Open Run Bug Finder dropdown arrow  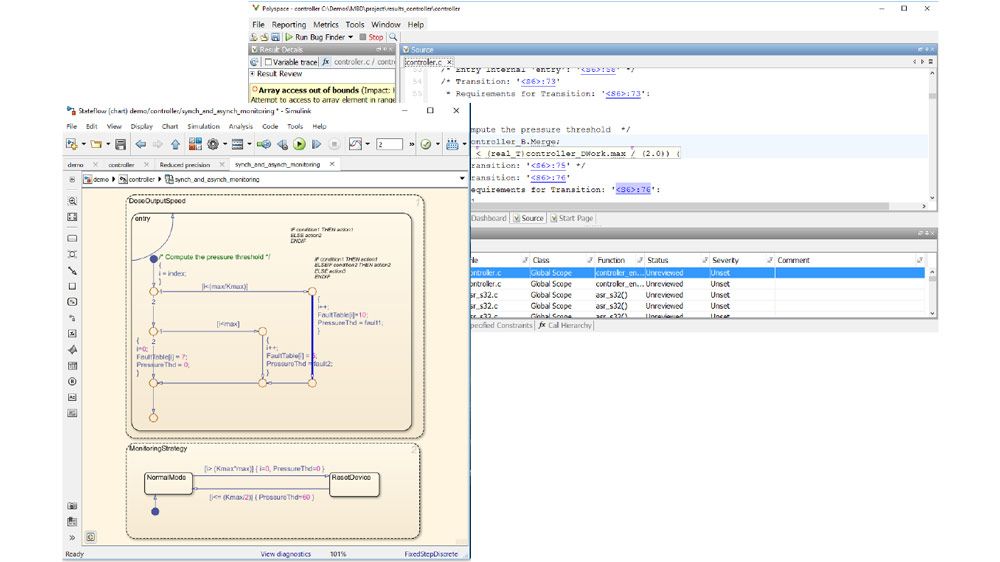(350, 37)
